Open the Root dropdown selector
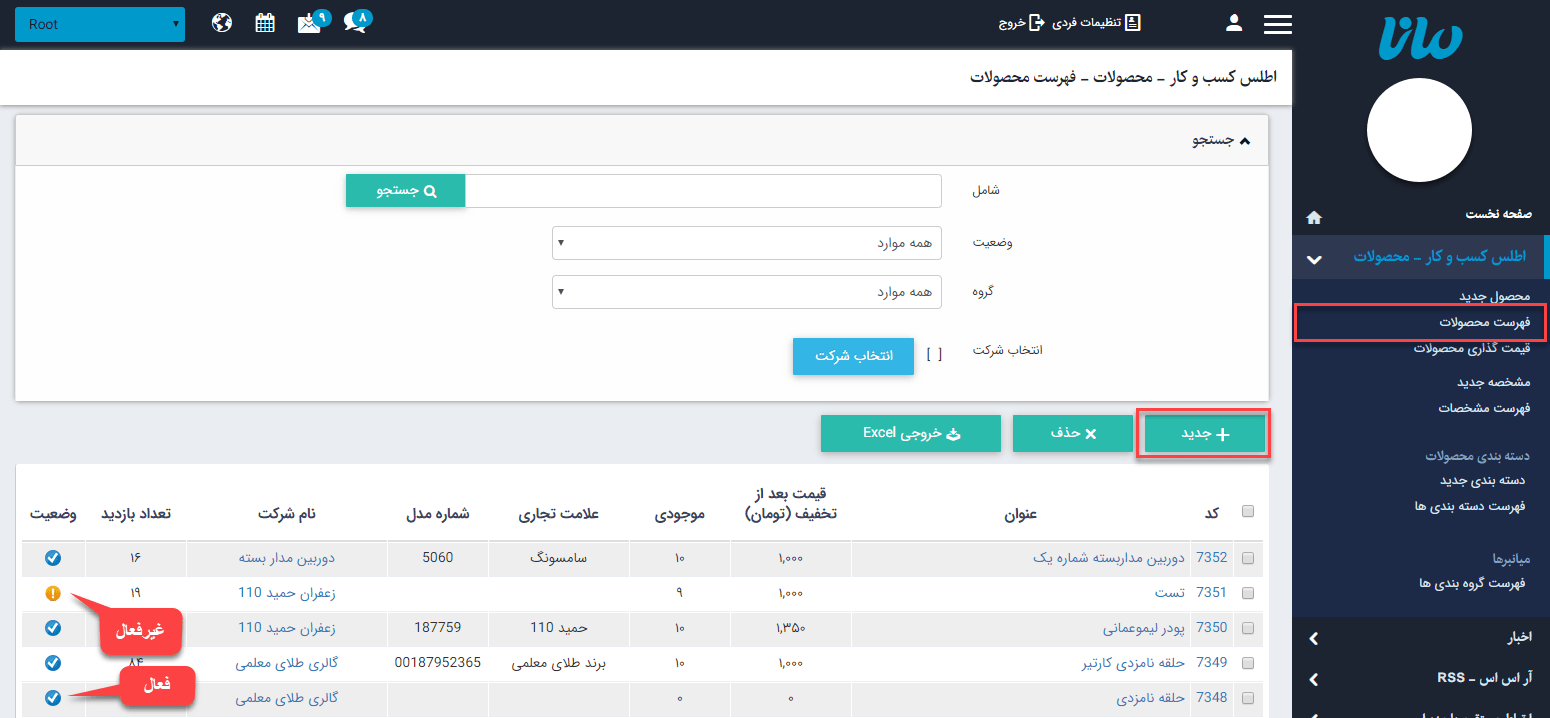Image resolution: width=1550 pixels, height=718 pixels. [100, 22]
